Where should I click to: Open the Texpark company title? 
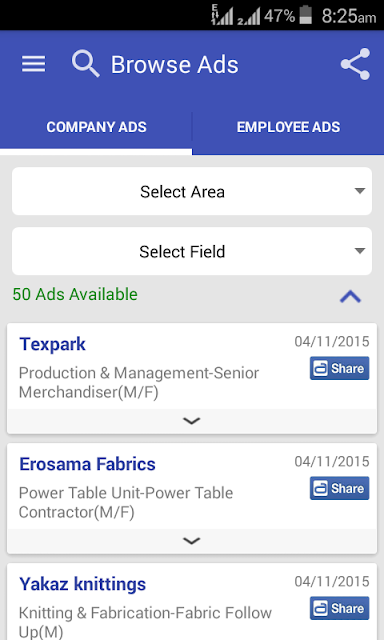53,344
